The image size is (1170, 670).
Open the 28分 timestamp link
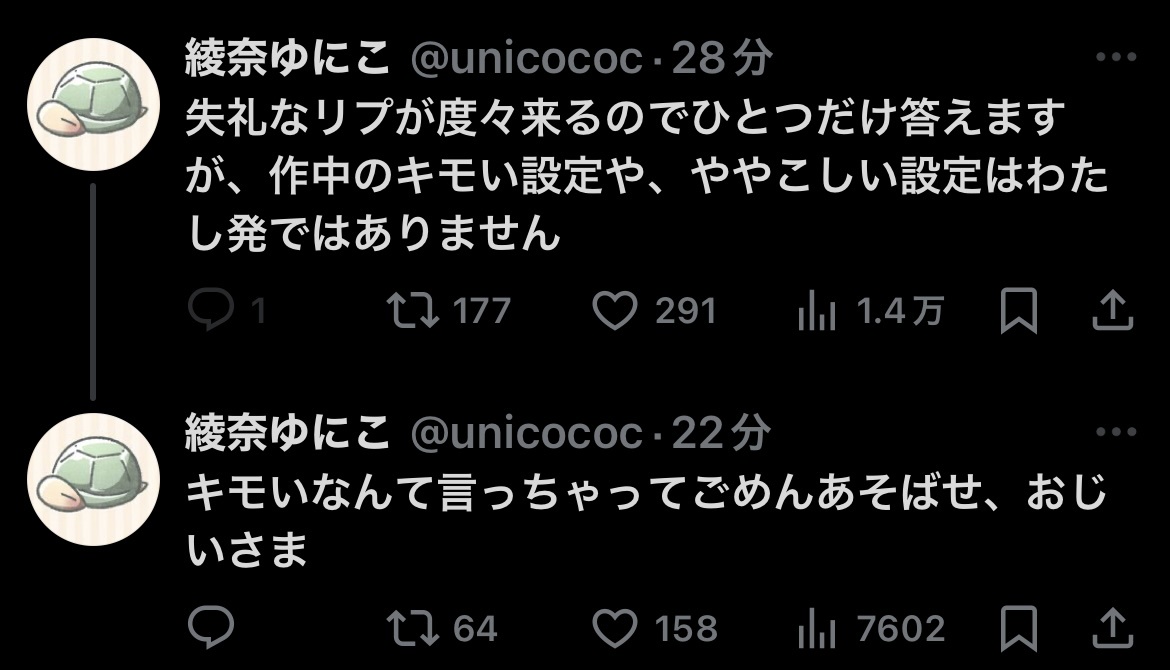click(x=722, y=58)
